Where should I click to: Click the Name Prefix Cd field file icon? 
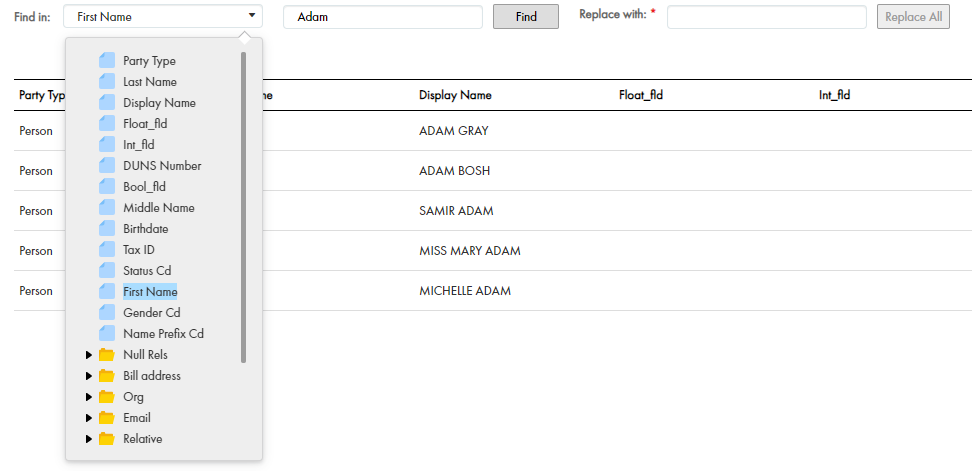click(x=107, y=334)
